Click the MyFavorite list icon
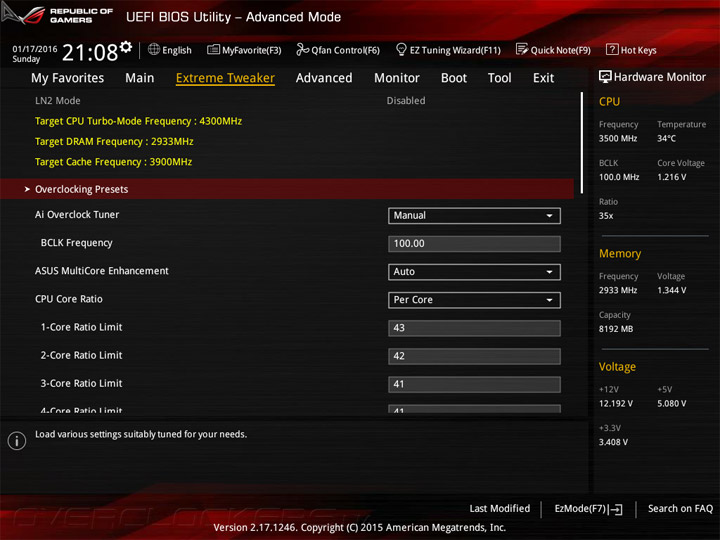The image size is (720, 540). (213, 50)
